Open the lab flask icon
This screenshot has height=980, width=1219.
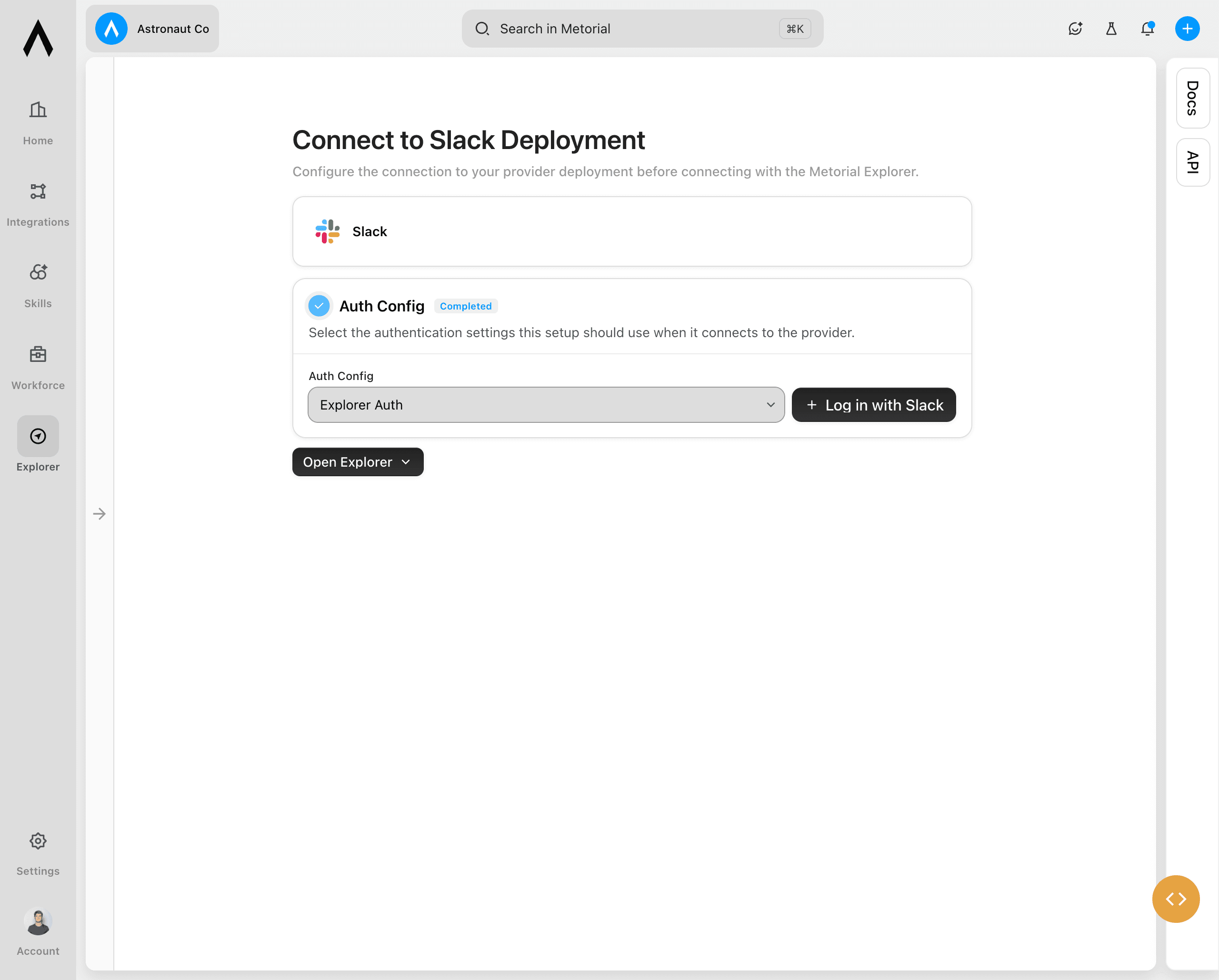pyautogui.click(x=1111, y=29)
